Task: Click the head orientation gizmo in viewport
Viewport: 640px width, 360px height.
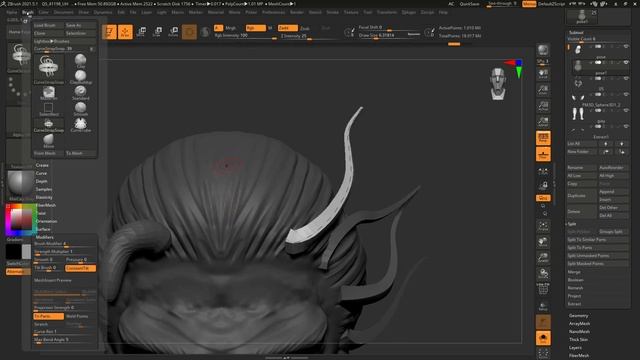Action: tap(498, 84)
